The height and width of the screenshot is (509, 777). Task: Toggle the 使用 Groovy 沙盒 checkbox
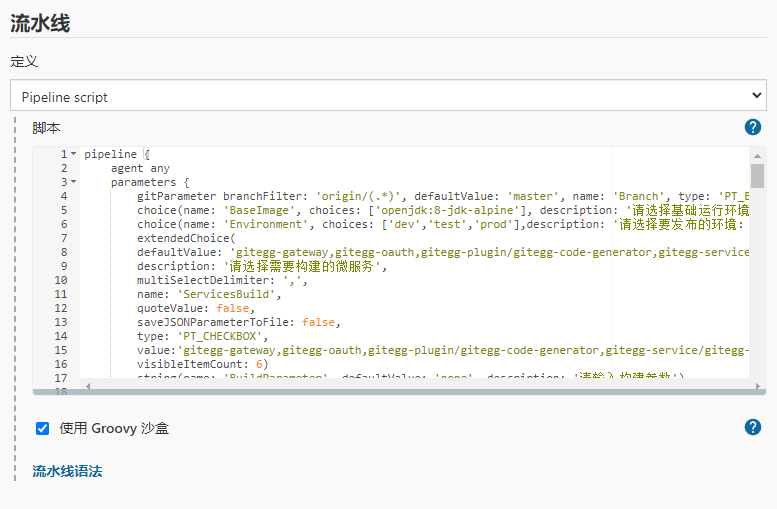(43, 428)
